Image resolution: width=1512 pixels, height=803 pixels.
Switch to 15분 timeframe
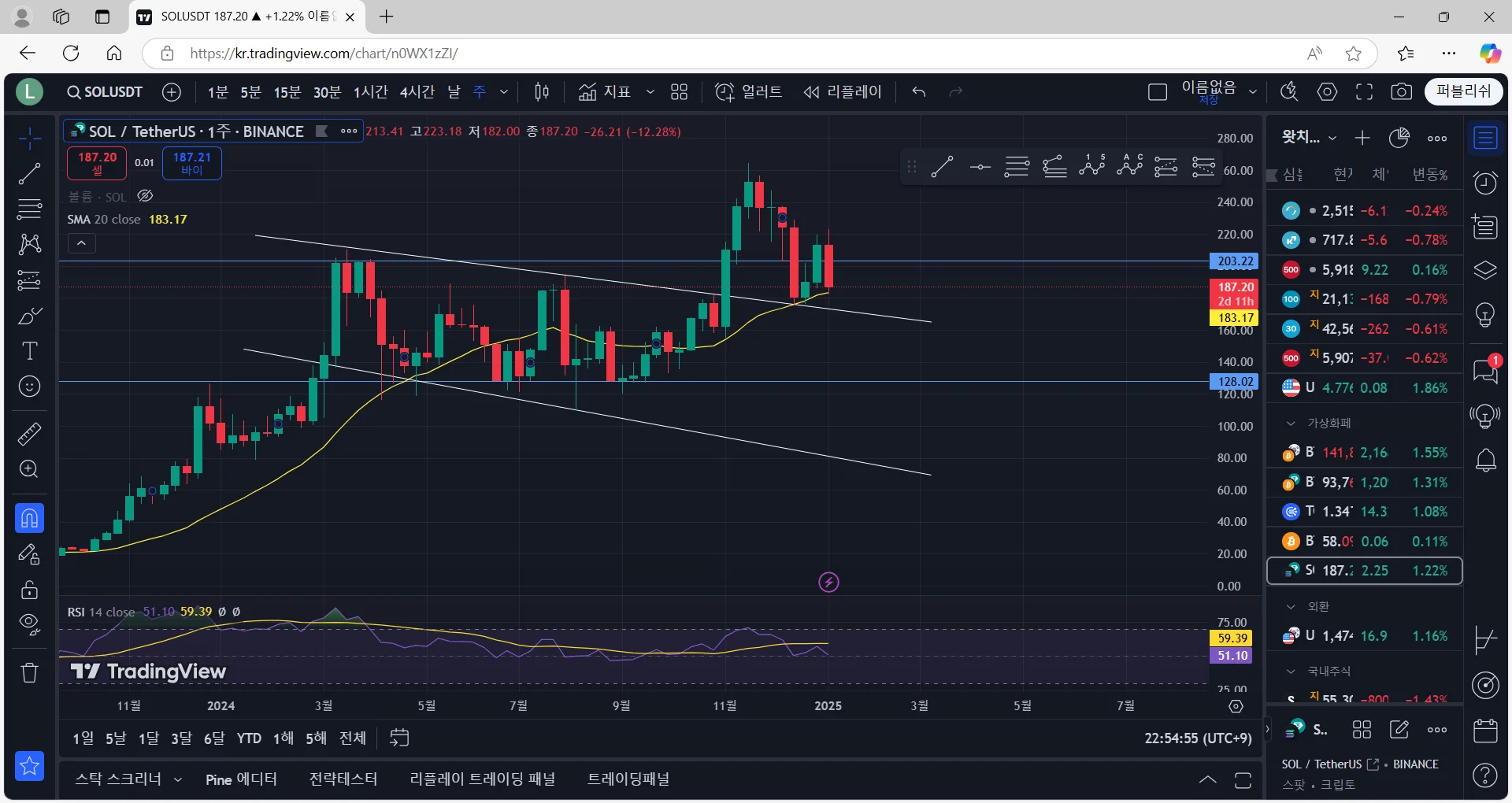(x=287, y=92)
